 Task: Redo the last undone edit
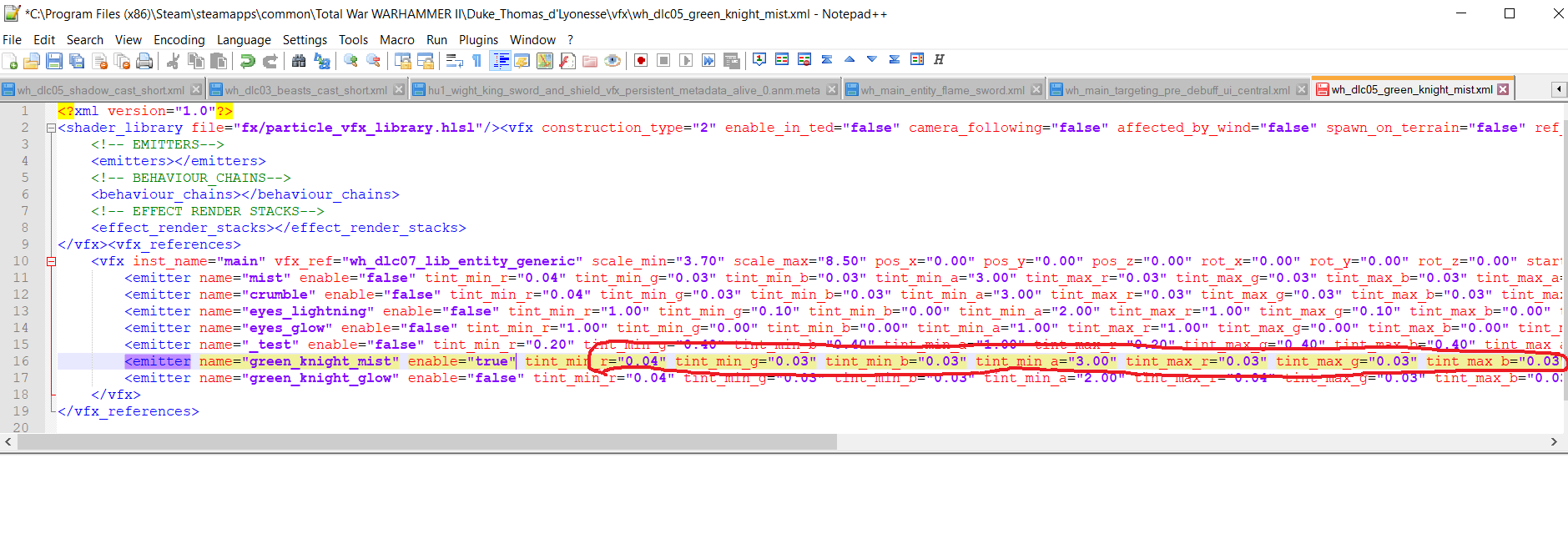point(270,60)
